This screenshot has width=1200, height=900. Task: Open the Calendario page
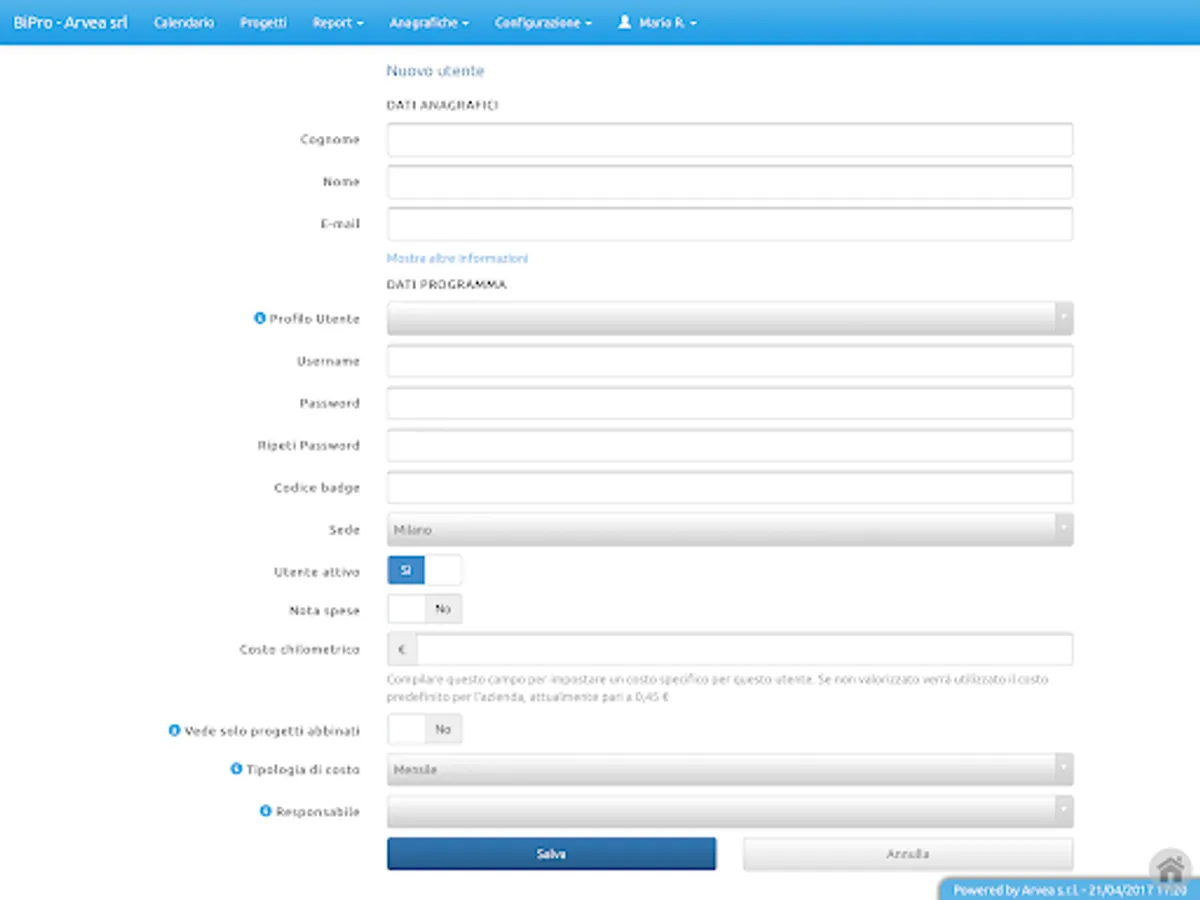tap(184, 22)
